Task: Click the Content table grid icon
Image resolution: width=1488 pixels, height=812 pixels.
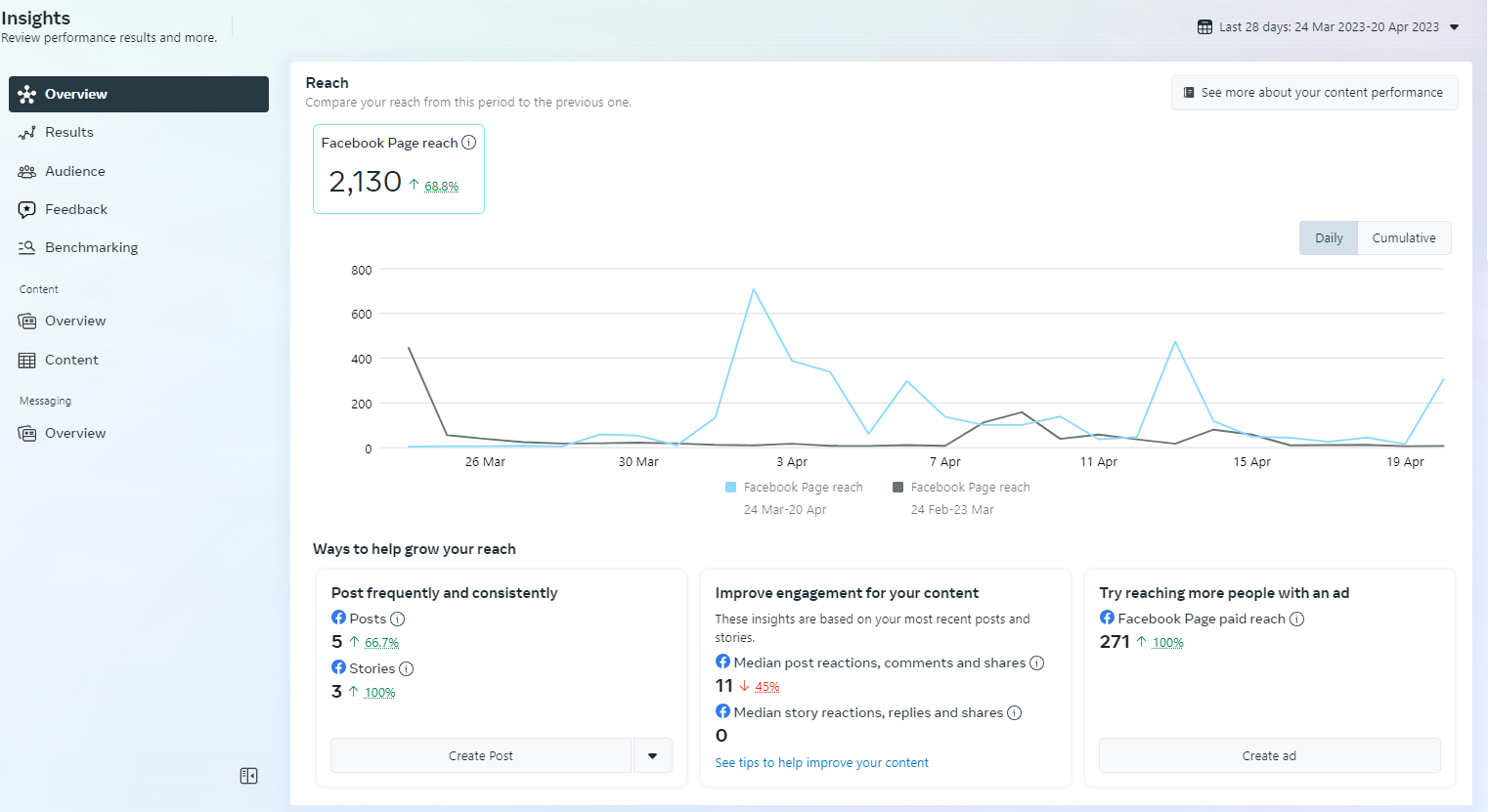Action: point(27,361)
